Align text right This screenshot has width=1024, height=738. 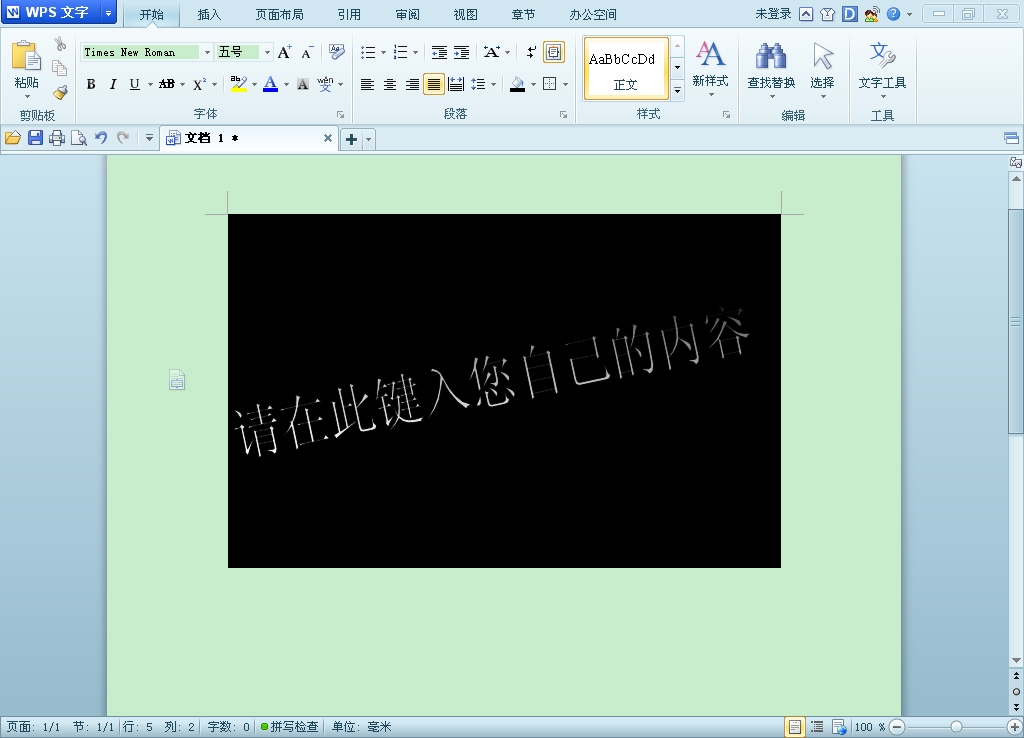pos(412,84)
